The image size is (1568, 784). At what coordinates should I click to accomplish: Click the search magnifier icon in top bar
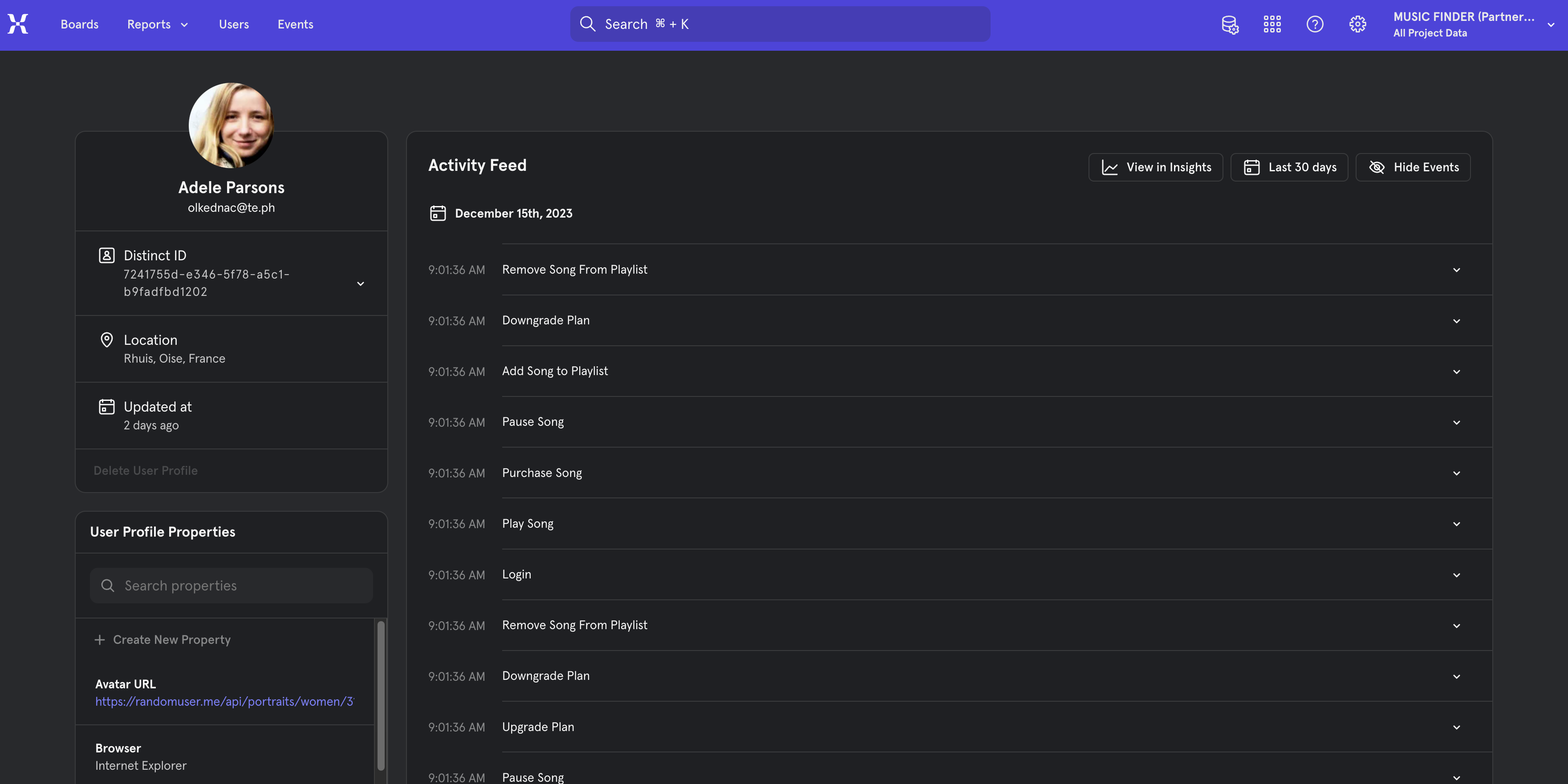click(x=587, y=24)
